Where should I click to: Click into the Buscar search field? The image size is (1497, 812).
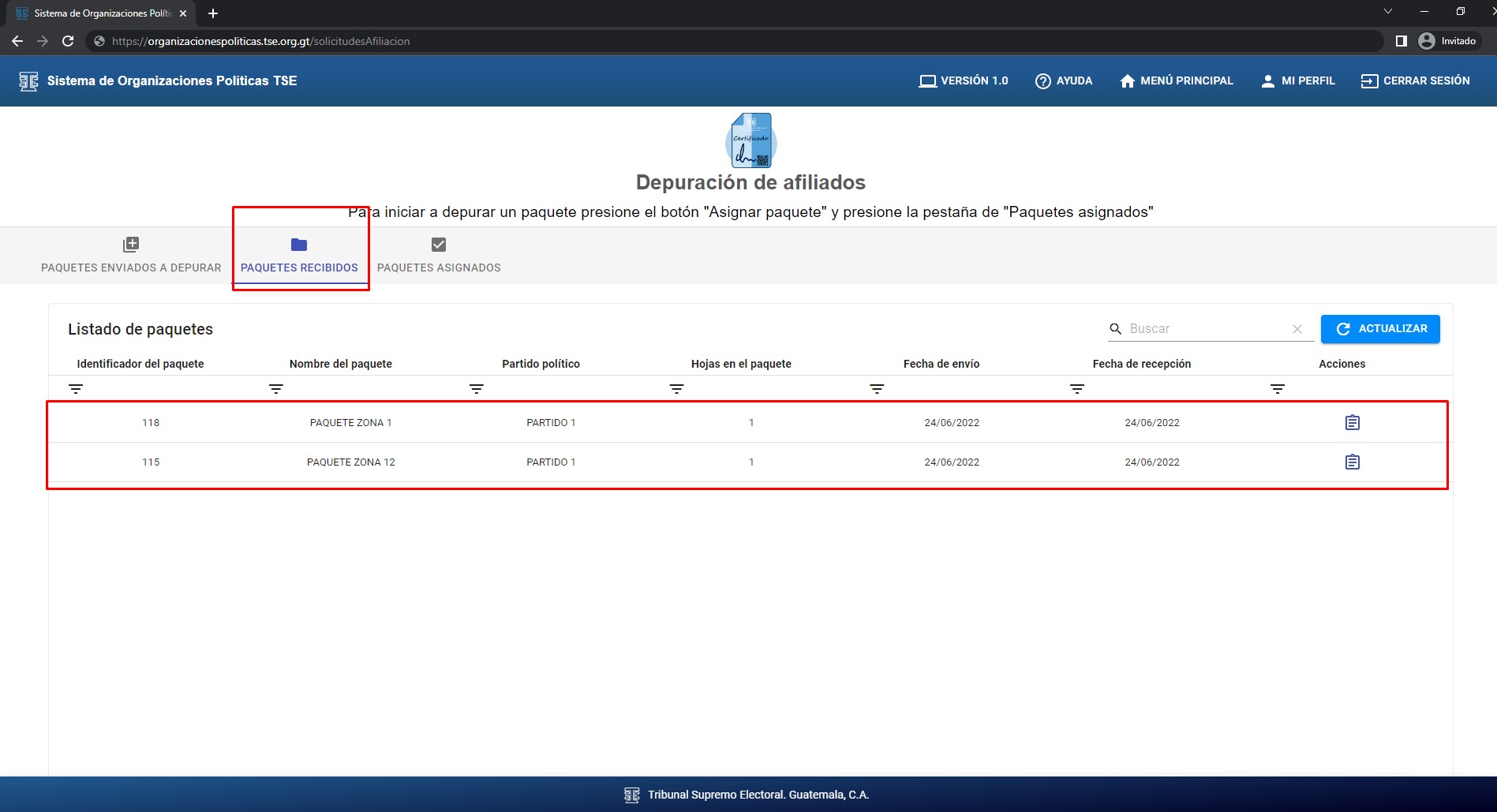click(x=1203, y=329)
